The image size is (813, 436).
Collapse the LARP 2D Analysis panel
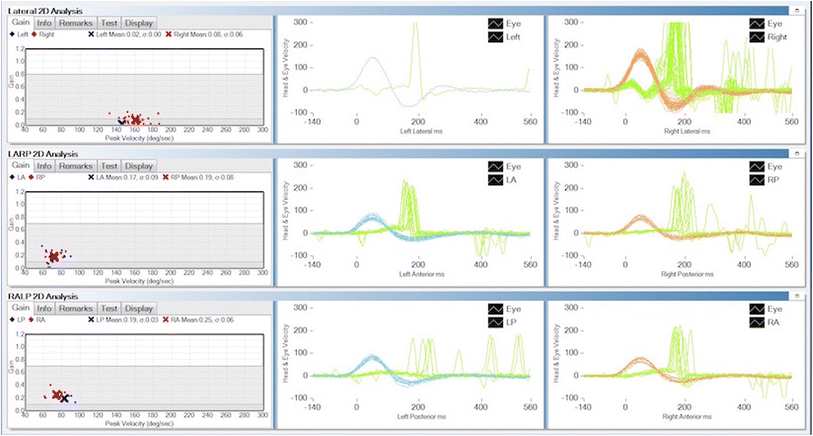point(795,154)
